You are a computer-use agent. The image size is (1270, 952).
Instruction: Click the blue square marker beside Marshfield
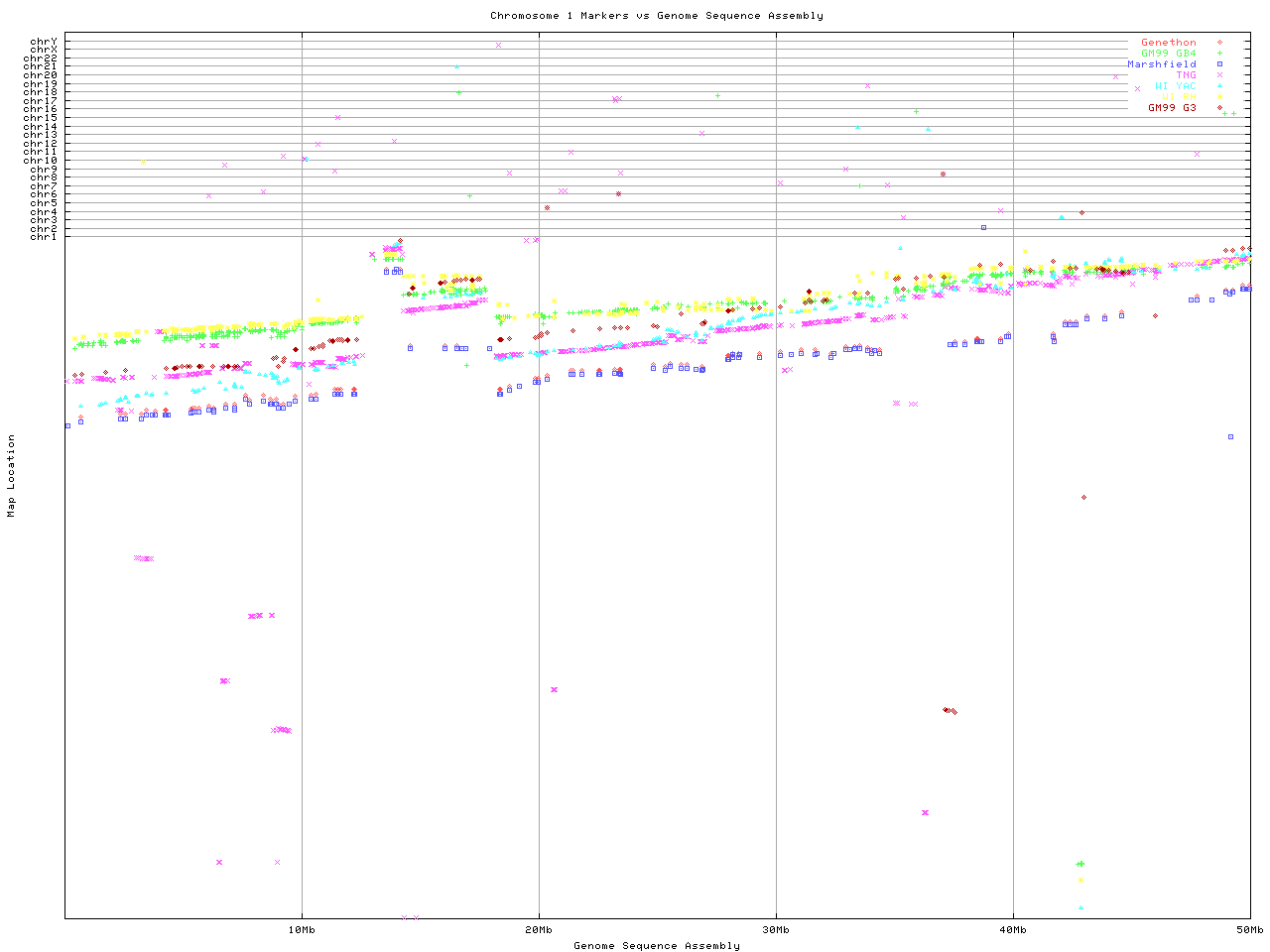tap(1219, 64)
